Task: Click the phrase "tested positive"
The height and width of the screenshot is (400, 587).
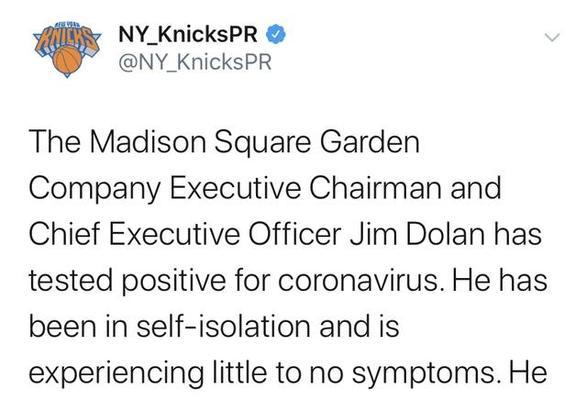Action: [128, 282]
